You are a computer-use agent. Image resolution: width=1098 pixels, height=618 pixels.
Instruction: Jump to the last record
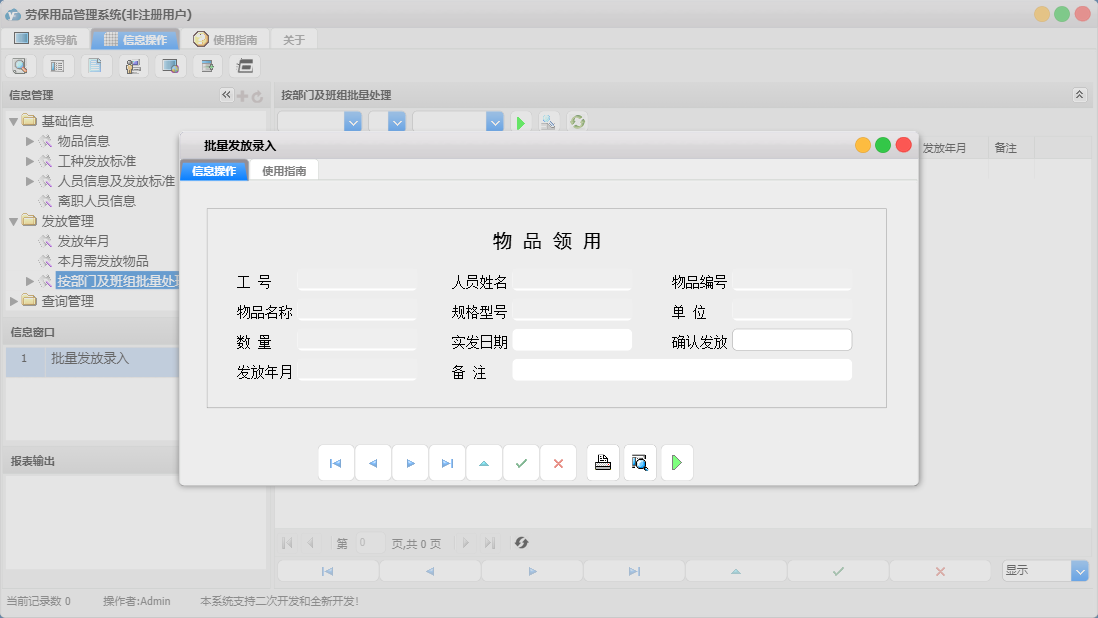click(x=447, y=462)
